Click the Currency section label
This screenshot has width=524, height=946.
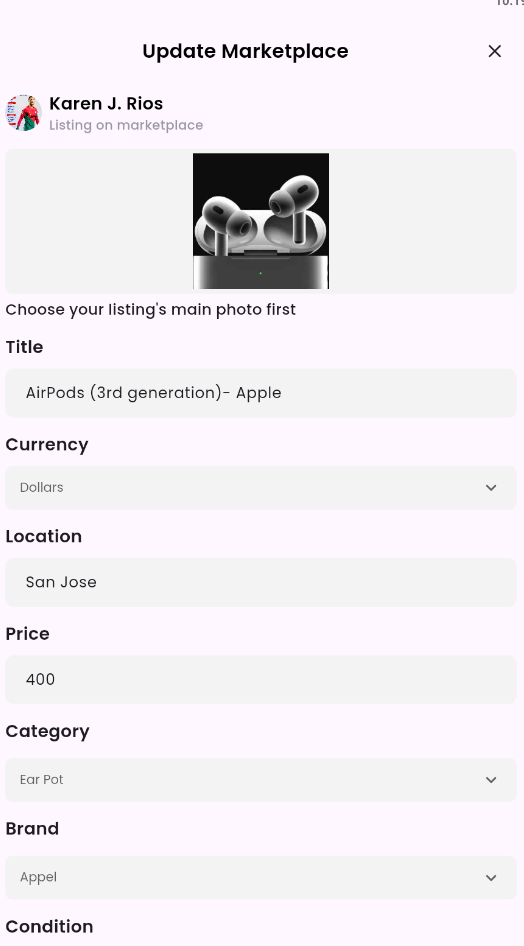[47, 445]
